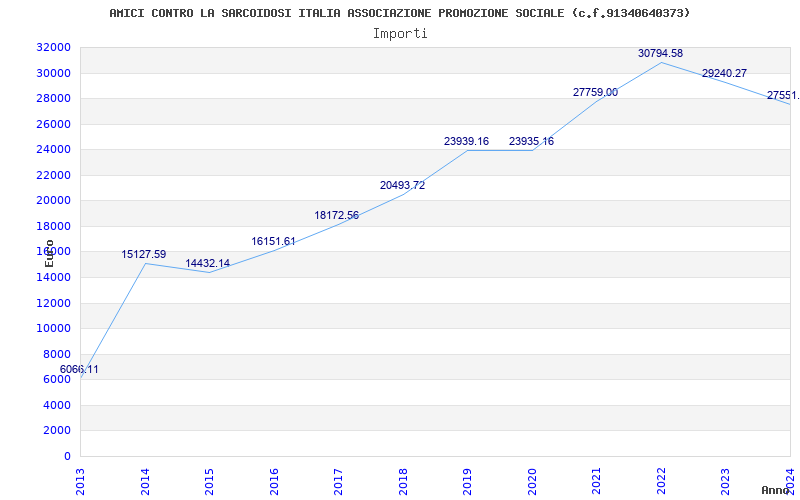
Task: Click y-axis value 0
Action: click(x=67, y=456)
